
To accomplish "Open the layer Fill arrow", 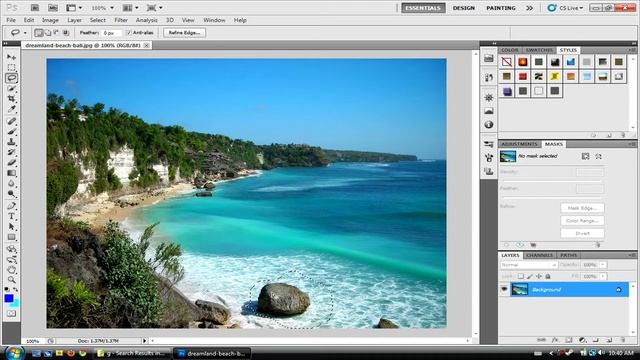I will [603, 276].
